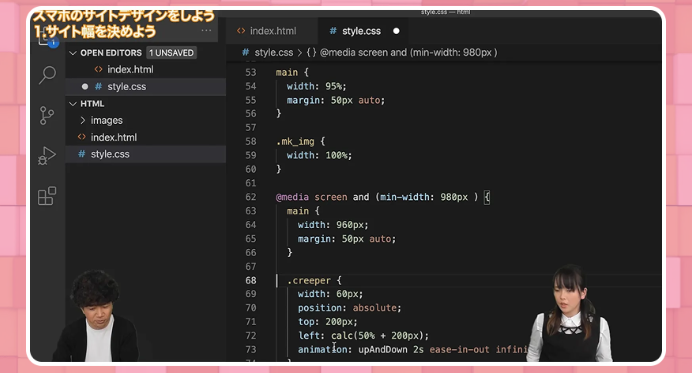Open Explorer more actions ellipsis menu

(x=206, y=30)
